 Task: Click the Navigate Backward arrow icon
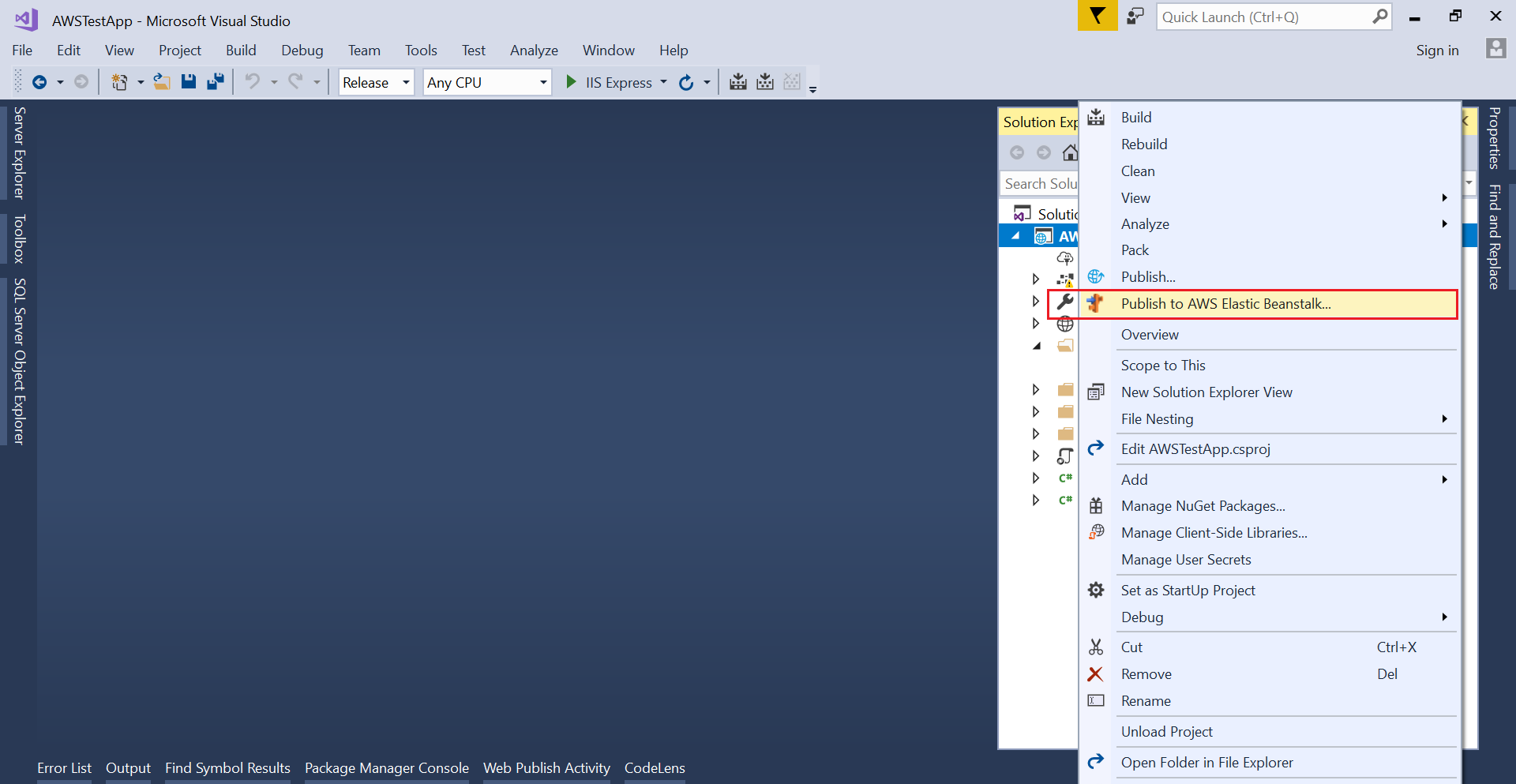point(39,82)
